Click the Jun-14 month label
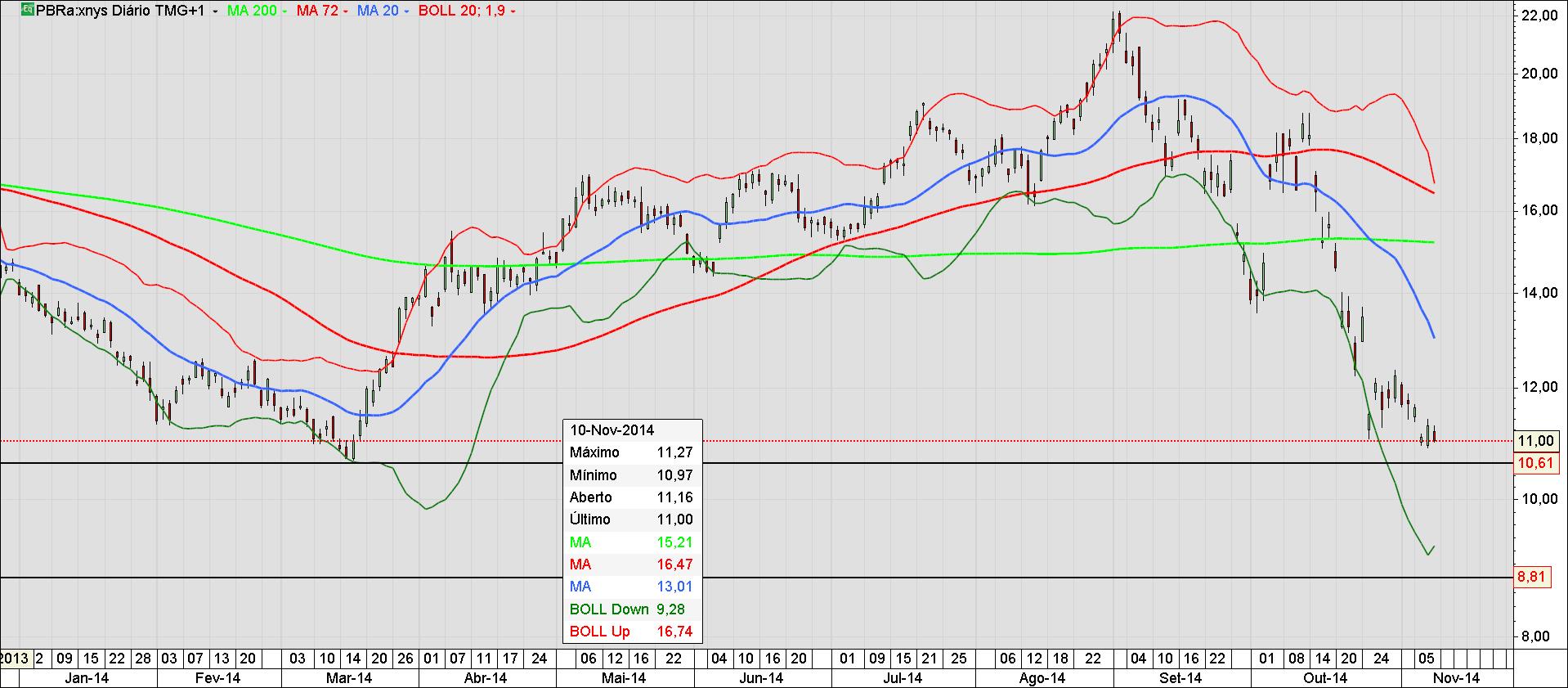Viewport: 1568px width, 688px height. (x=762, y=678)
